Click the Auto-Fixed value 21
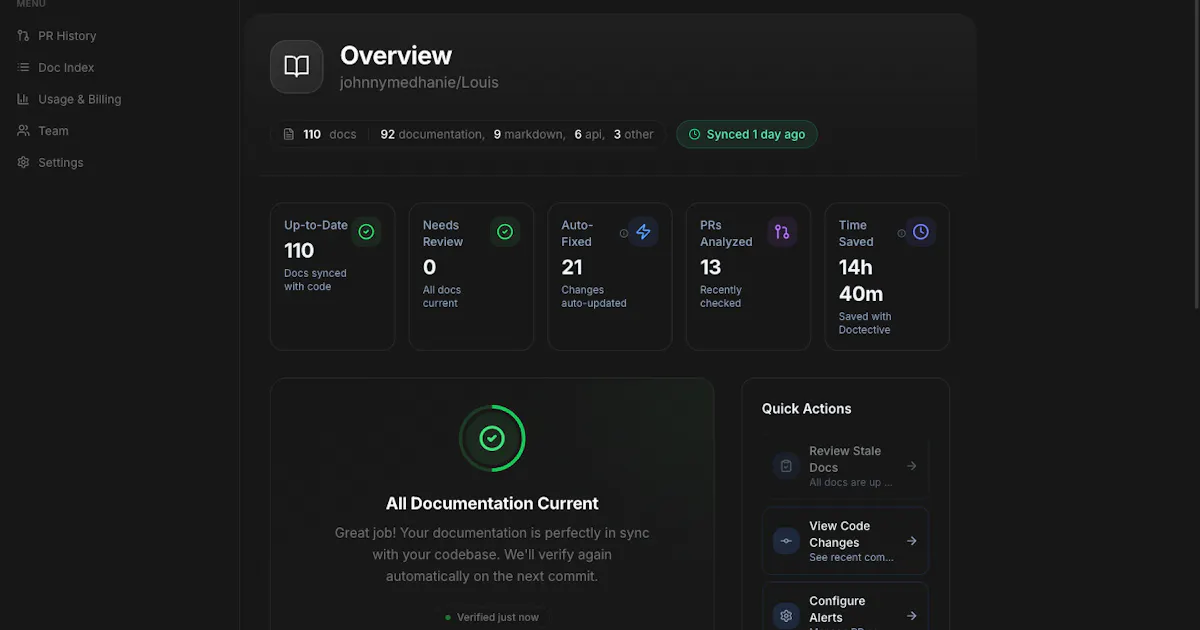 point(572,267)
